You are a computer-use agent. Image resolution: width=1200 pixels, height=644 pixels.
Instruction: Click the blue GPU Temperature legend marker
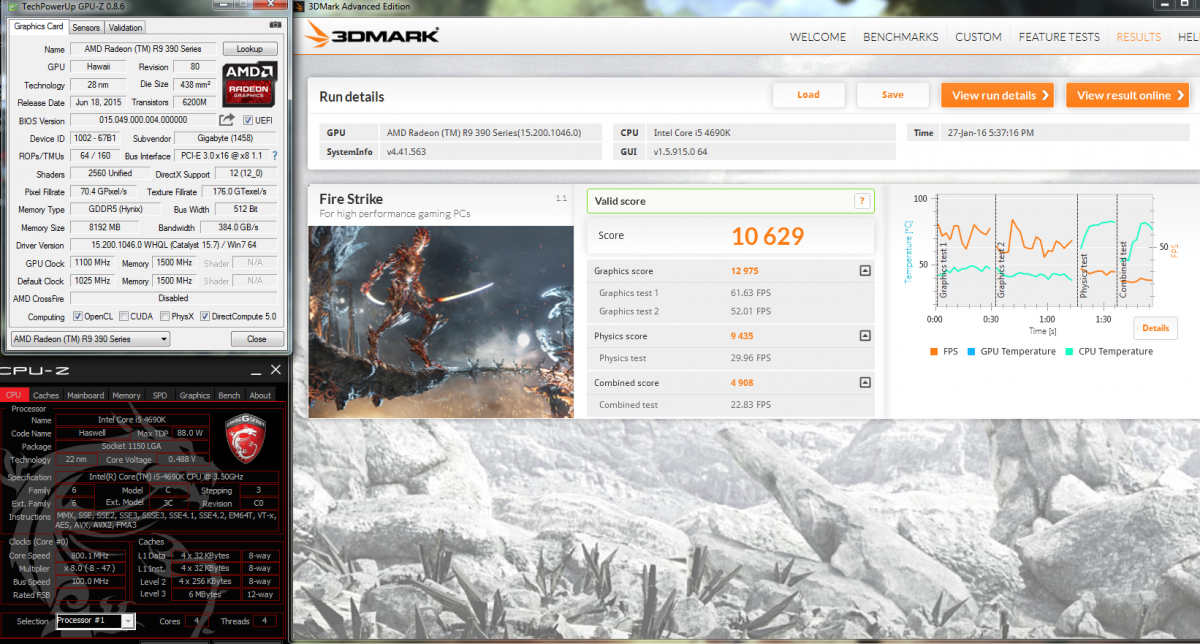970,351
